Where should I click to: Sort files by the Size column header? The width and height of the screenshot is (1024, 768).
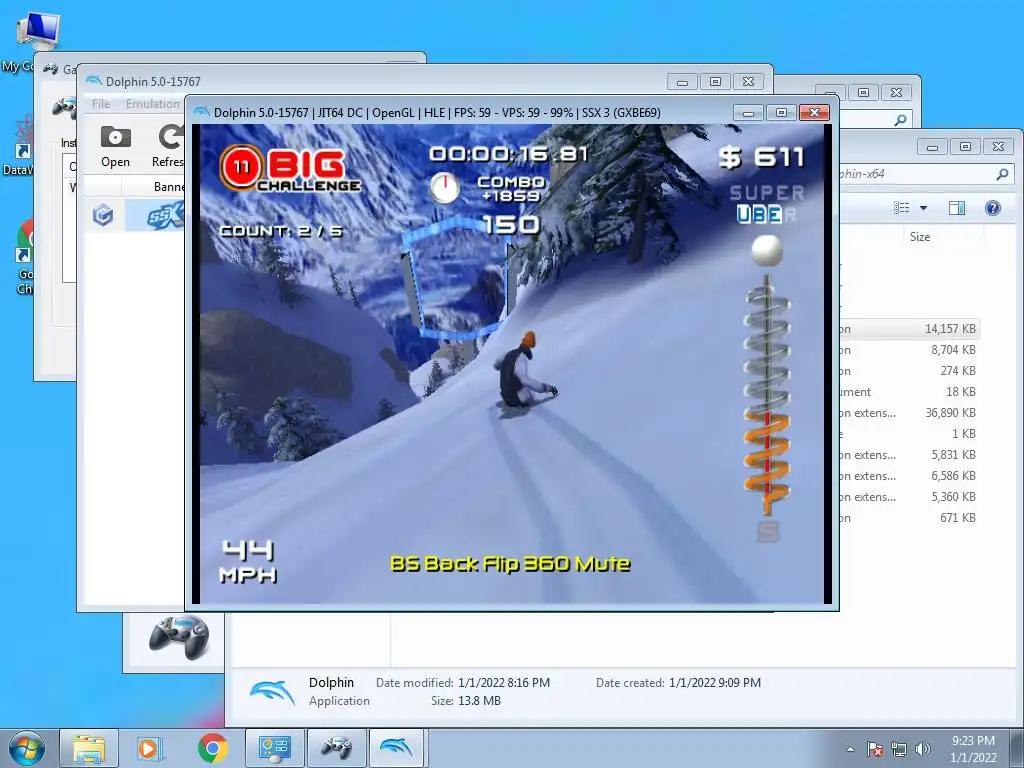(920, 237)
